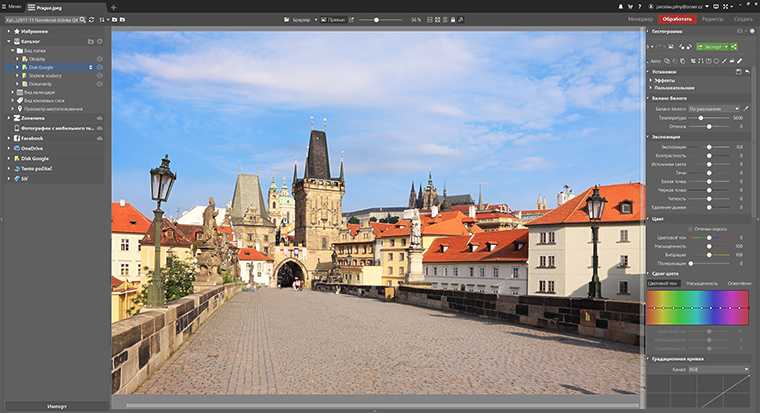Image resolution: width=760 pixels, height=413 pixels.
Task: Open the Канал RGB dropdown
Action: pos(719,369)
